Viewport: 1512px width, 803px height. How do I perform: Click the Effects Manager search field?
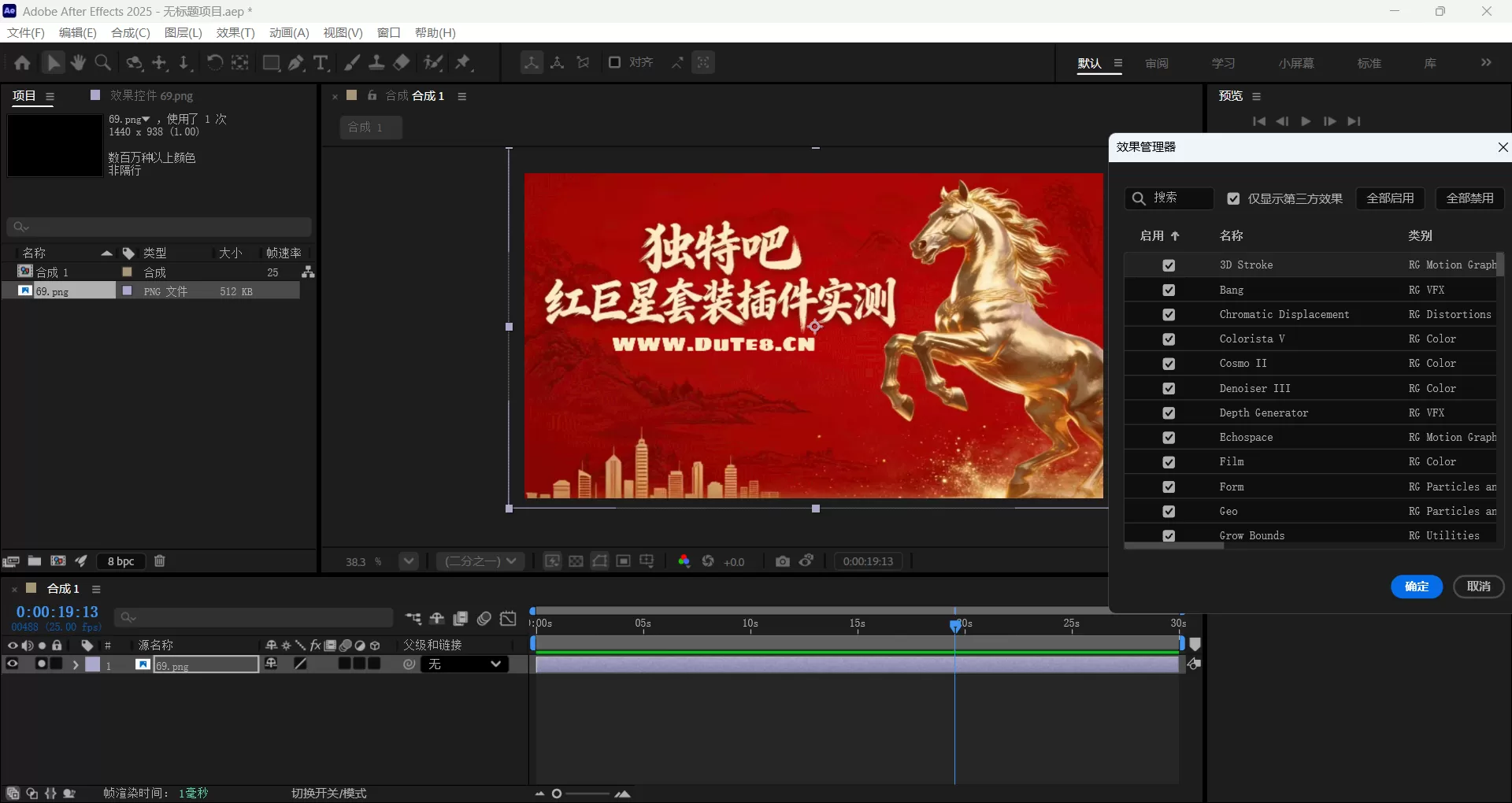pyautogui.click(x=1173, y=198)
